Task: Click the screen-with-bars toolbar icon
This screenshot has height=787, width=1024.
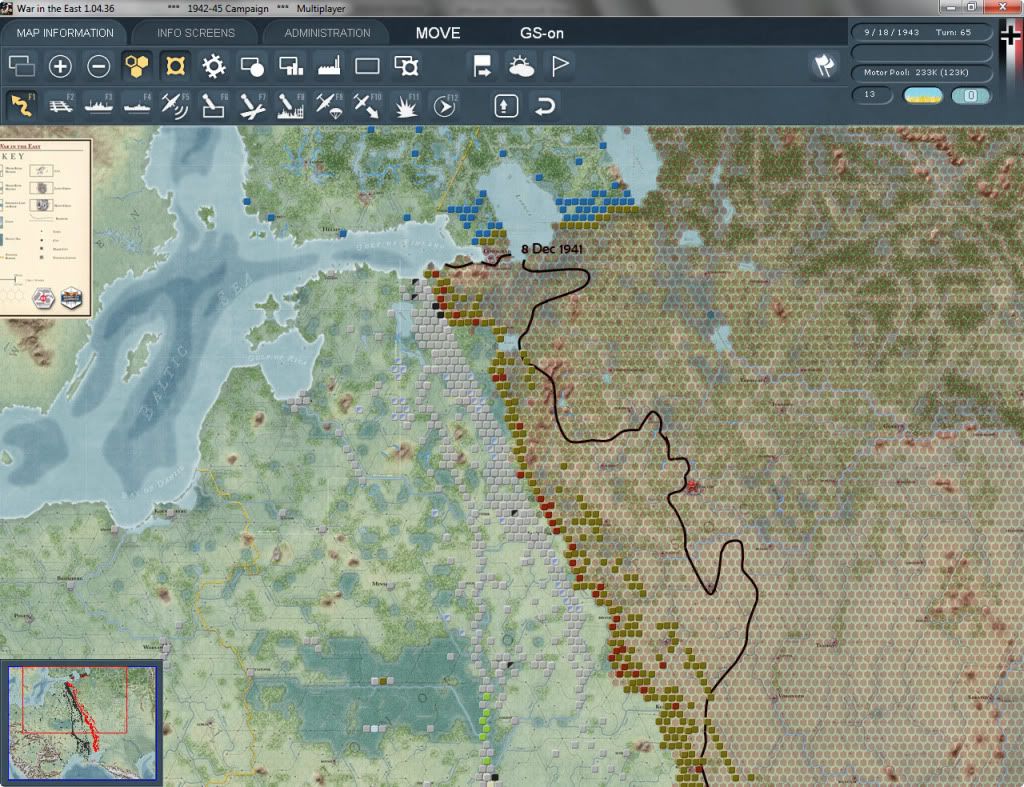Action: (x=291, y=66)
